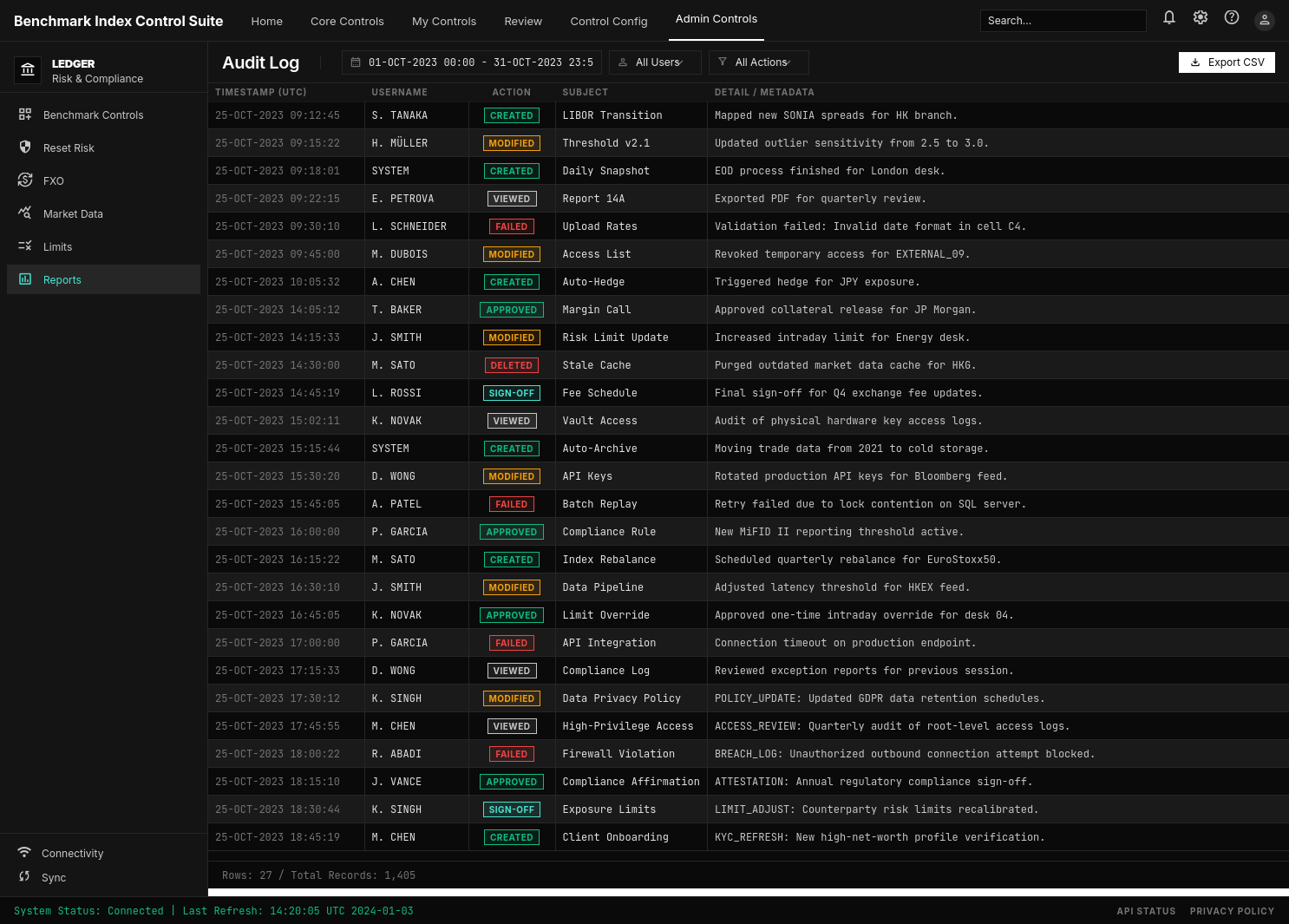Switch to Core Controls tab
This screenshot has width=1289, height=924.
(347, 21)
